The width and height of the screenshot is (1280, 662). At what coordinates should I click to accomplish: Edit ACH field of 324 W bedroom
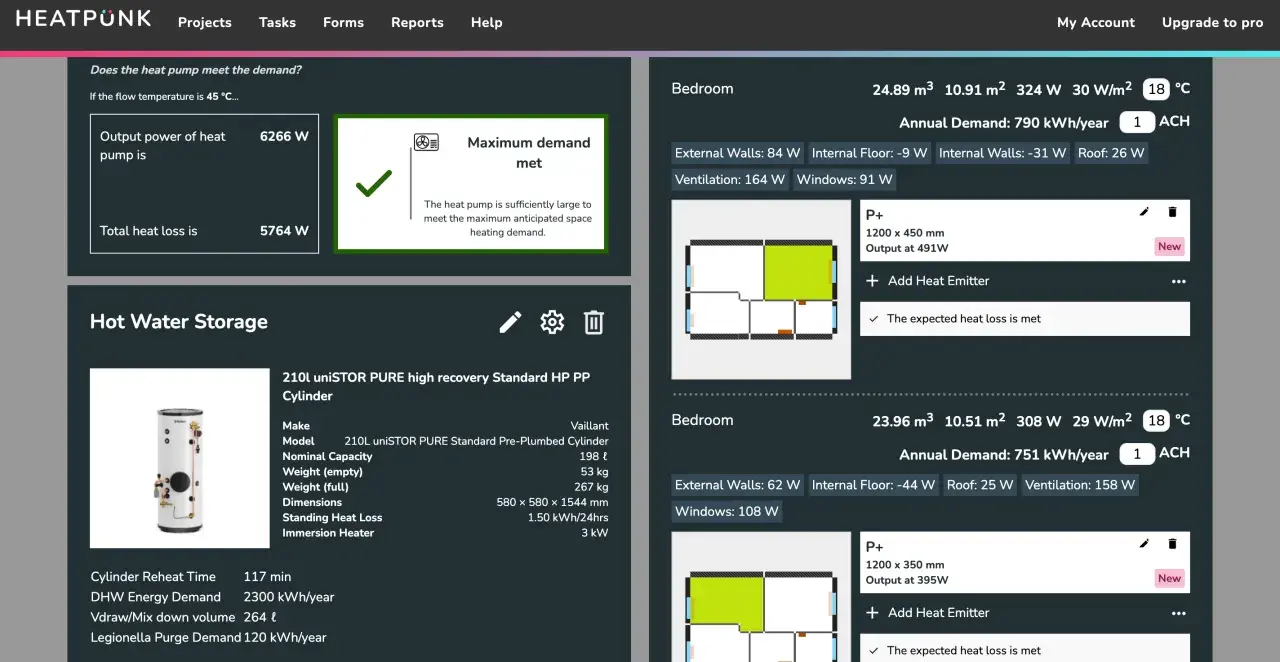[x=1137, y=122]
